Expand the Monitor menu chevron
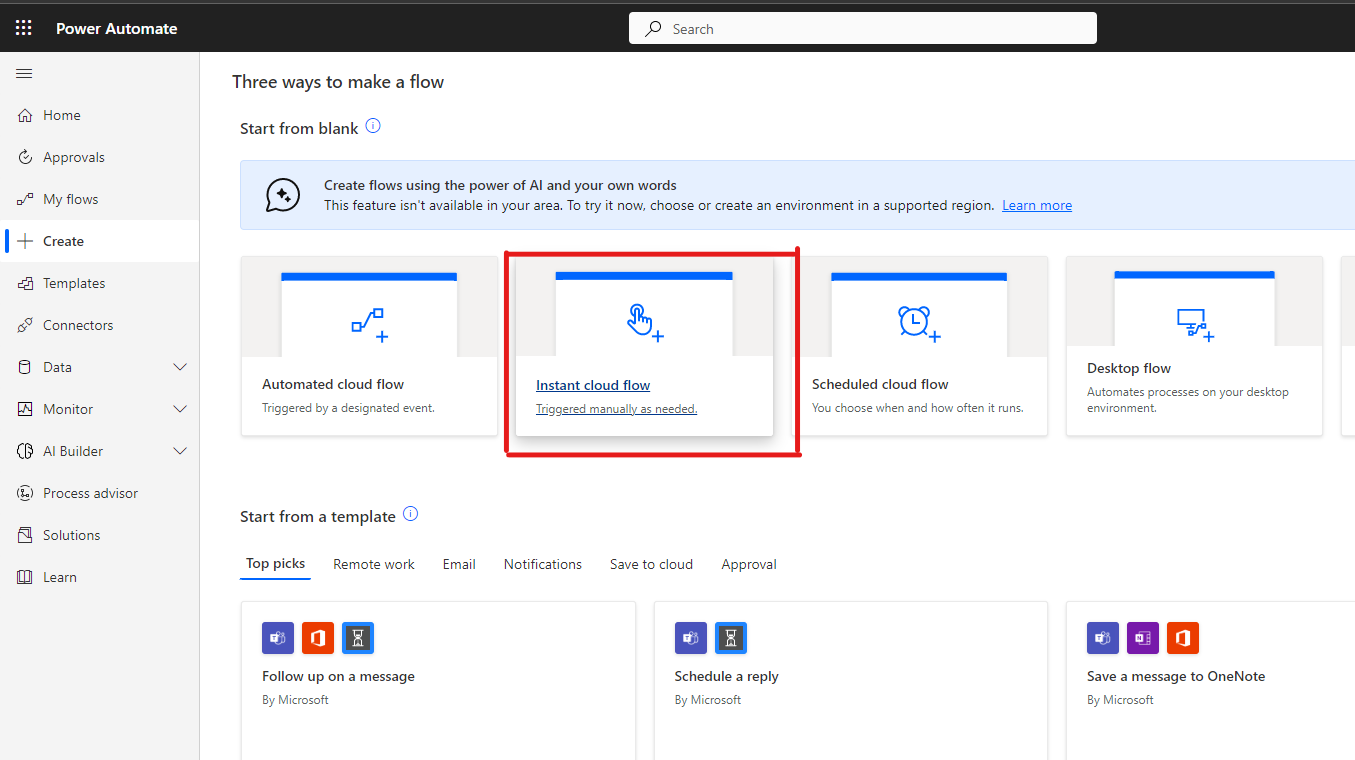The image size is (1355, 760). click(x=180, y=409)
